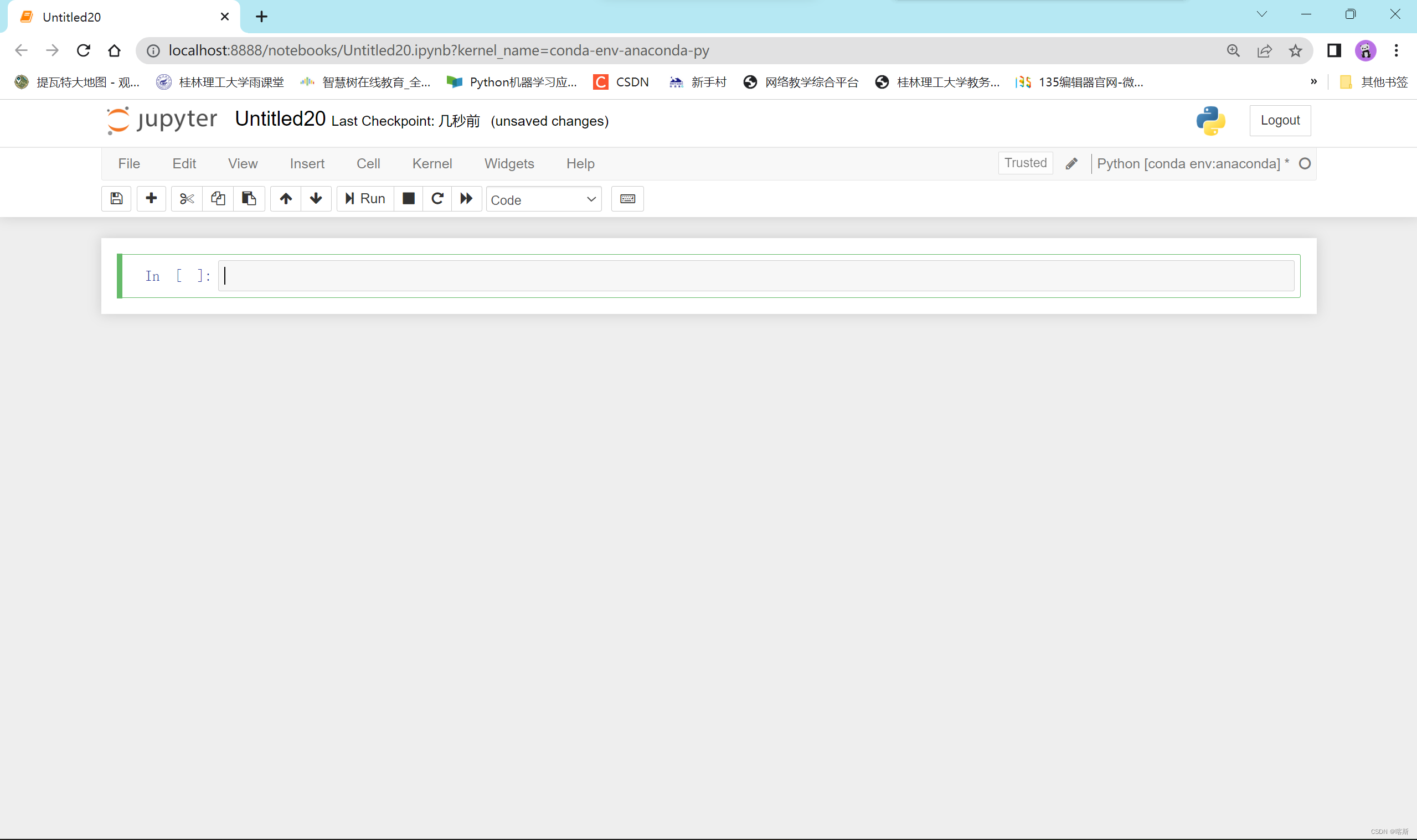Copy selected cells icon
This screenshot has width=1417, height=840.
pos(218,199)
